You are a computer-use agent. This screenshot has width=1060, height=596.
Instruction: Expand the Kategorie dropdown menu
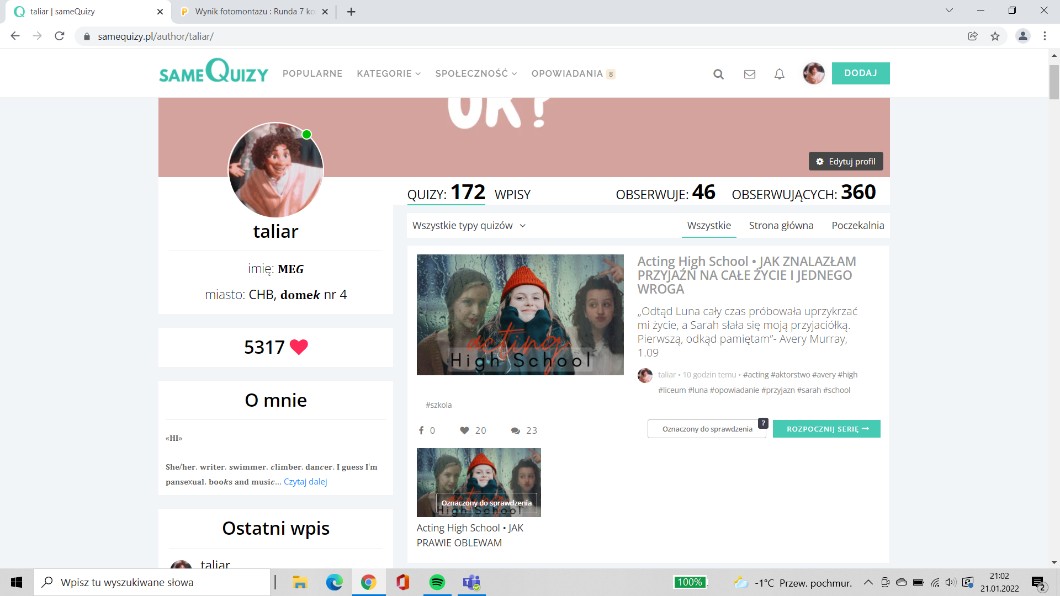coord(388,74)
